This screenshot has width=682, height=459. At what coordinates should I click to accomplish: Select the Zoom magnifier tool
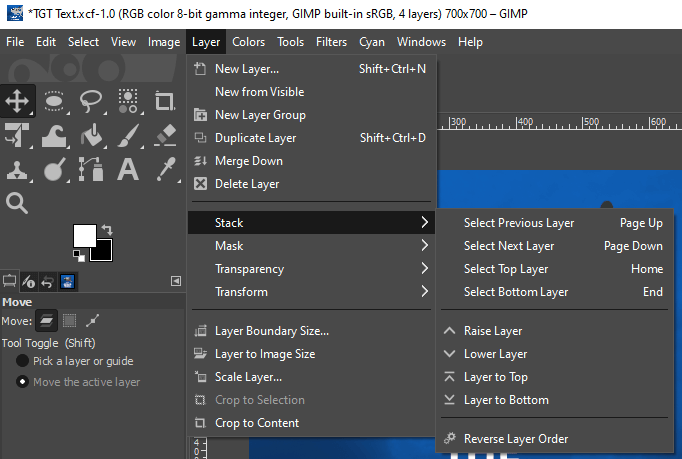(x=17, y=203)
